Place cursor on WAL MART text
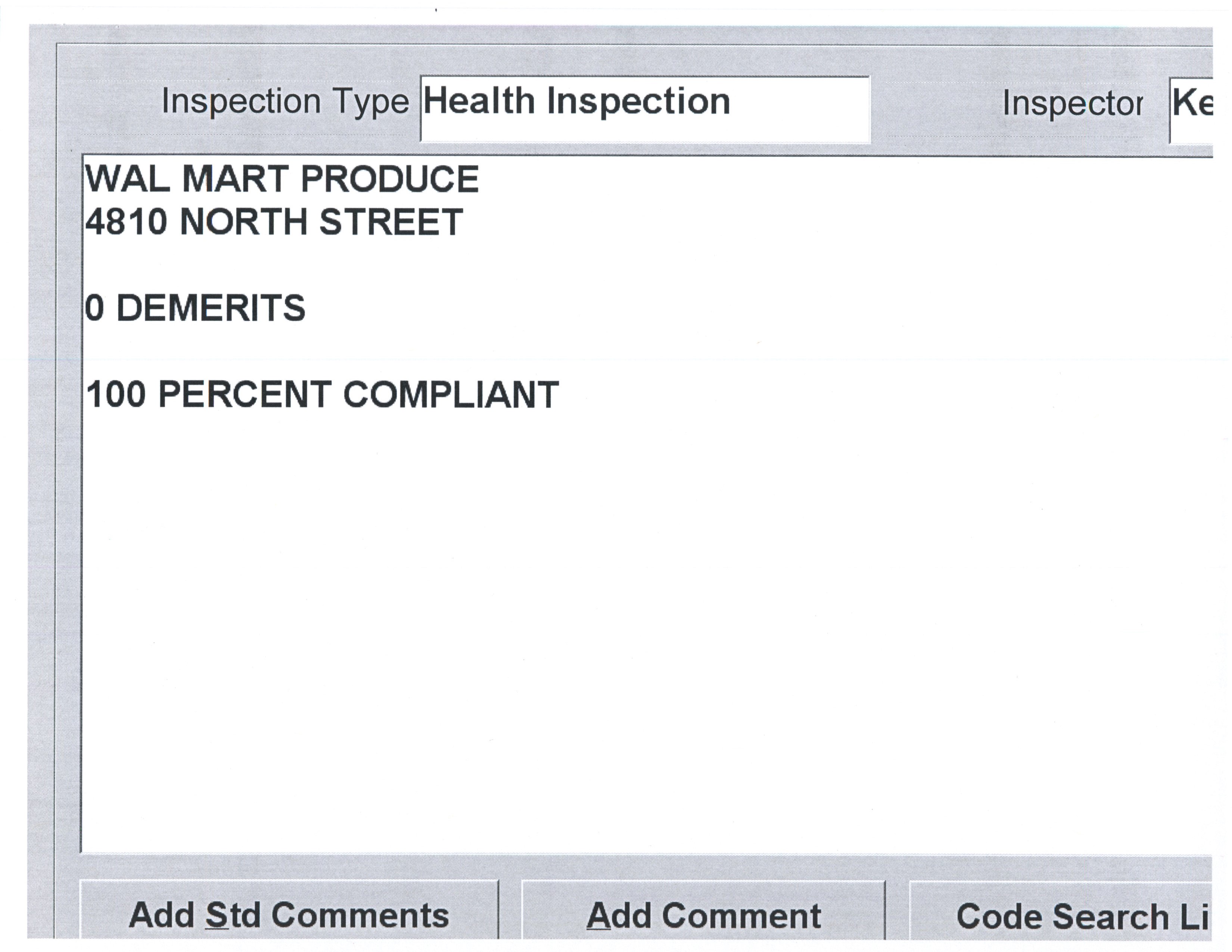The width and height of the screenshot is (1232, 952). 186,179
